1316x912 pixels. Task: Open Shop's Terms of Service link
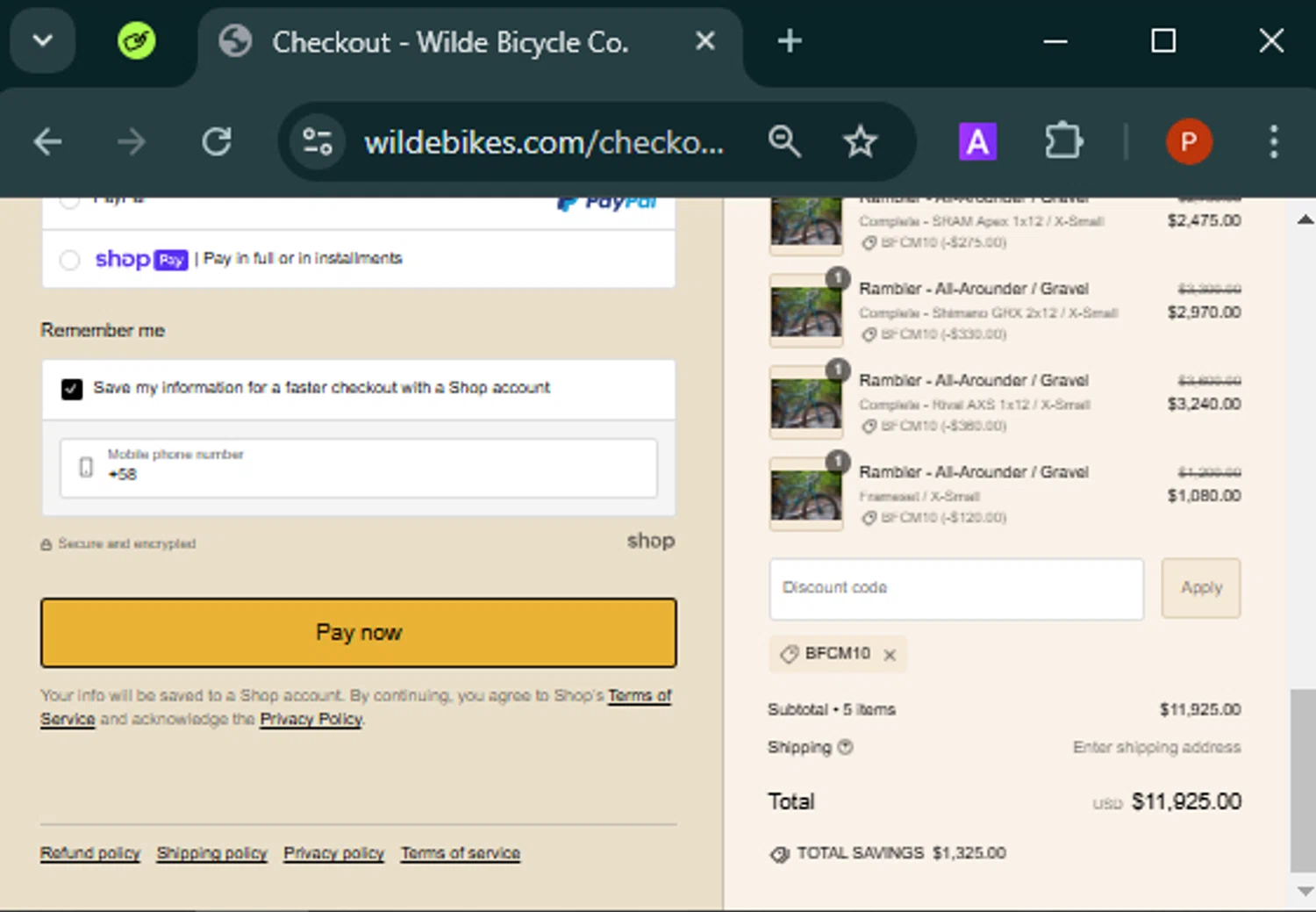pyautogui.click(x=640, y=695)
